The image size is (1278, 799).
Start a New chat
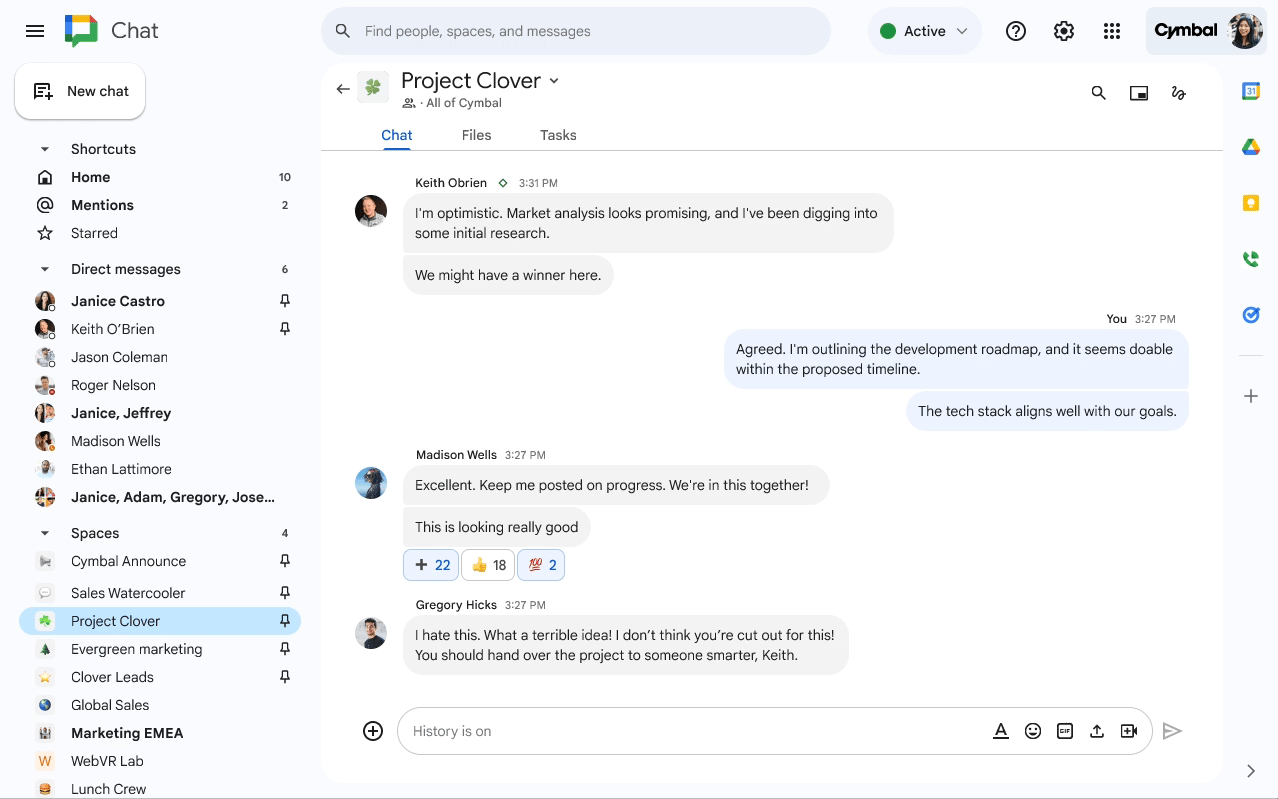point(80,91)
